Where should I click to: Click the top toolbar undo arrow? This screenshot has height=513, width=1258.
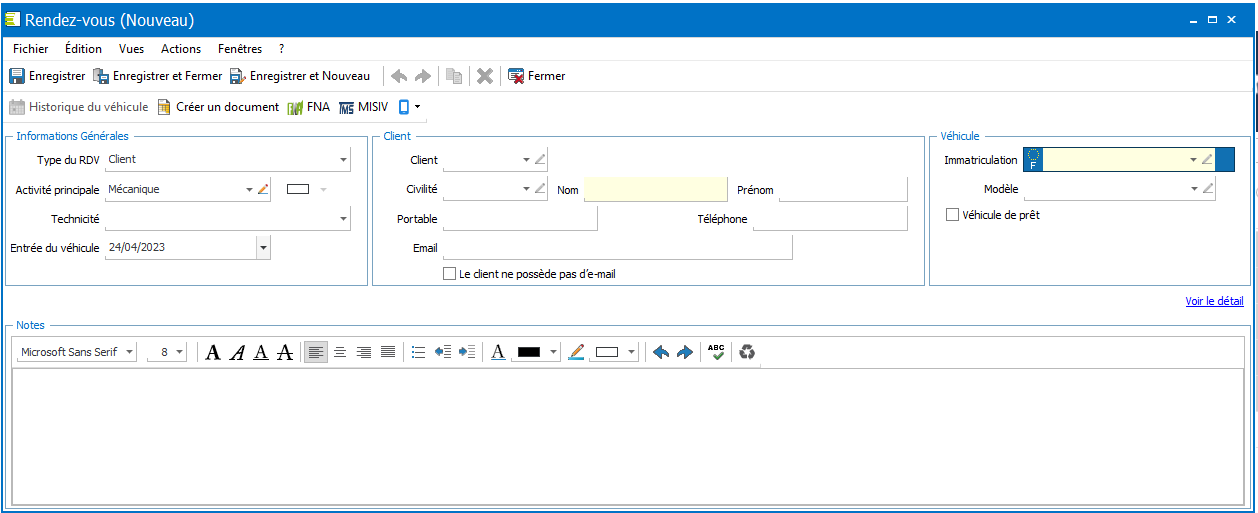click(x=399, y=76)
